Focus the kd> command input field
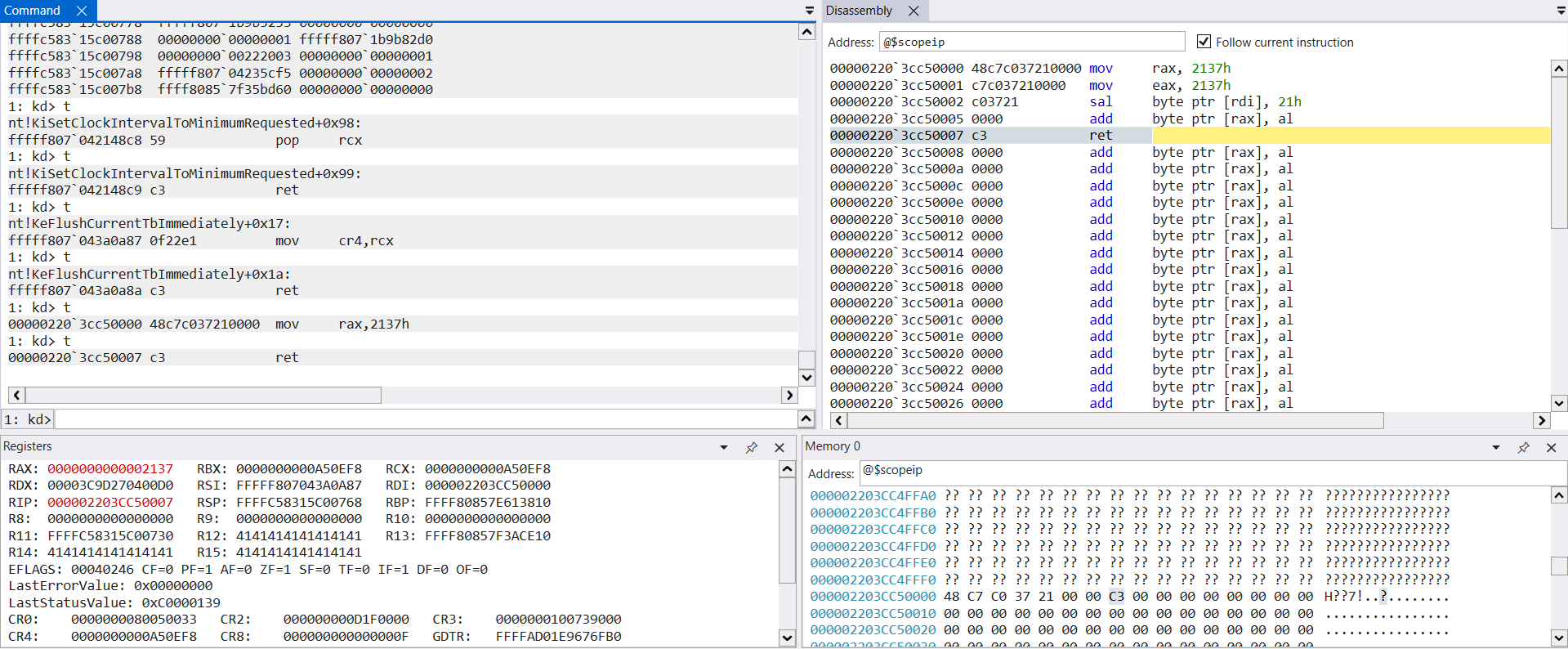Image resolution: width=1568 pixels, height=649 pixels. tap(425, 419)
